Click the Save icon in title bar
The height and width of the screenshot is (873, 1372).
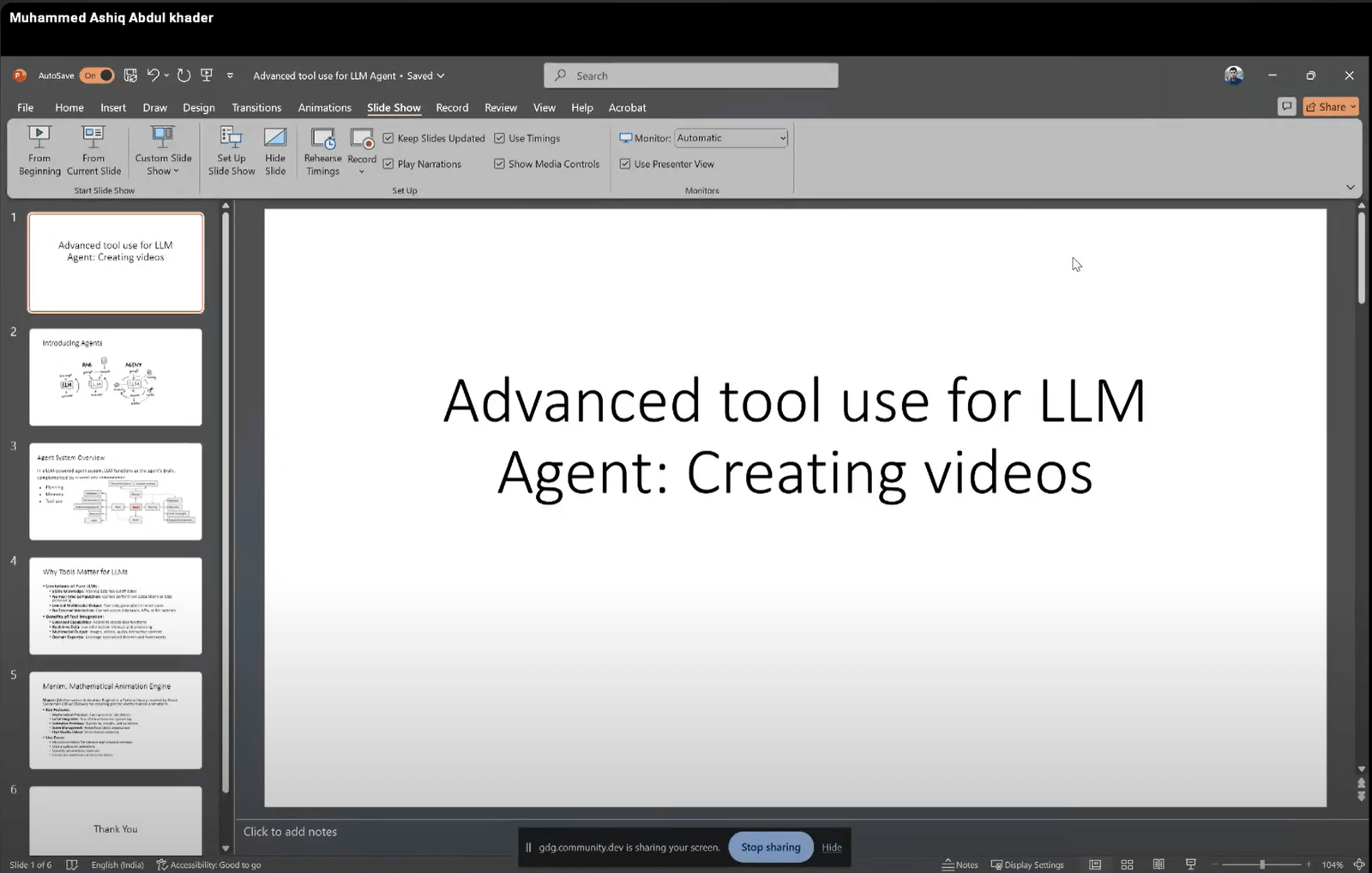click(x=130, y=75)
